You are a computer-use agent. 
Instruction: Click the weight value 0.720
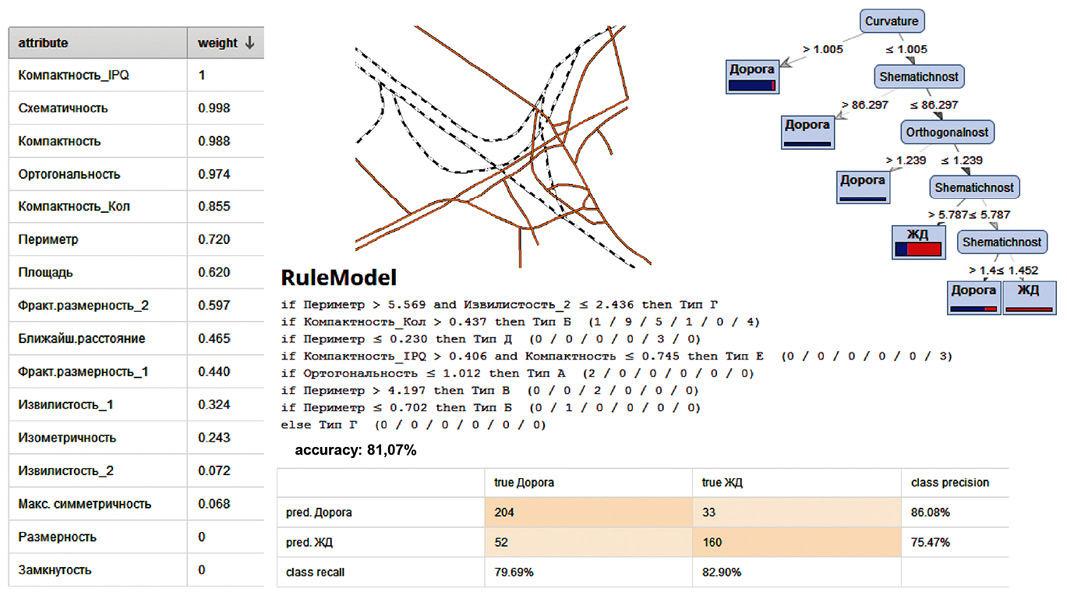click(x=214, y=239)
